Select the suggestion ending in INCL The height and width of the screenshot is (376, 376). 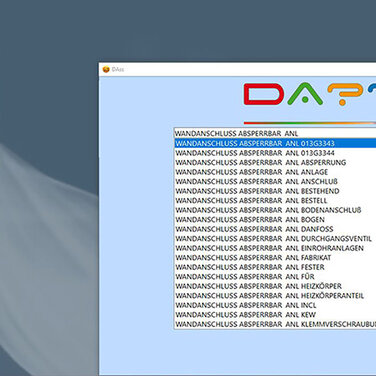(x=275, y=305)
